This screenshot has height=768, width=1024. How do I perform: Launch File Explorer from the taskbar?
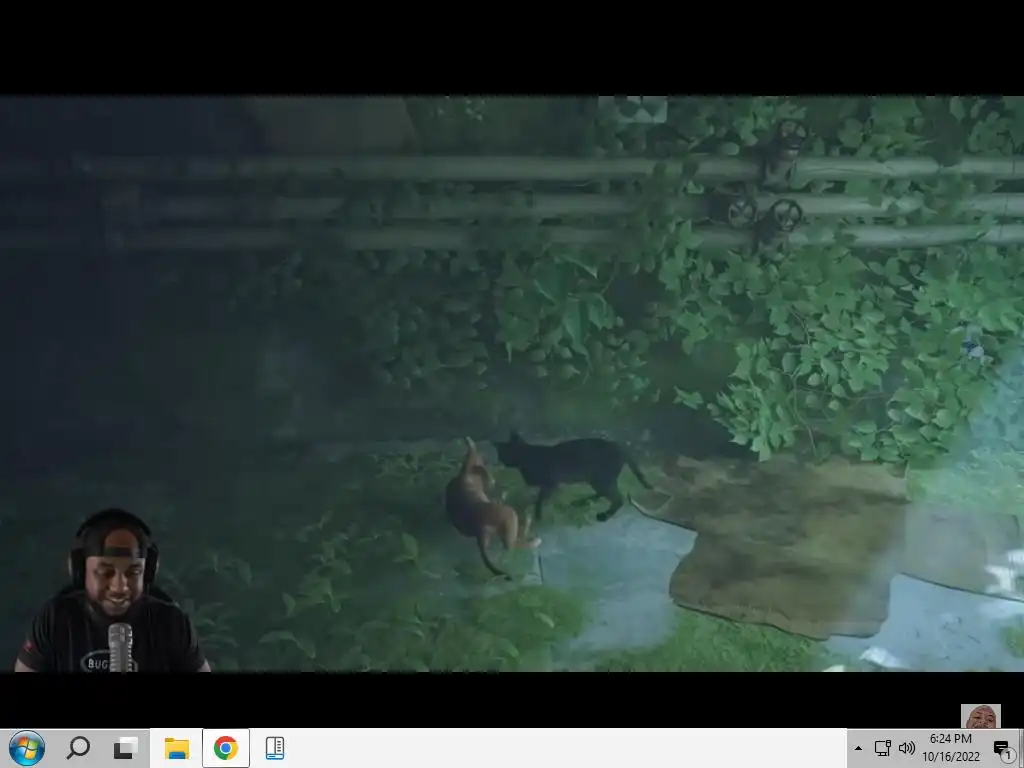click(176, 748)
